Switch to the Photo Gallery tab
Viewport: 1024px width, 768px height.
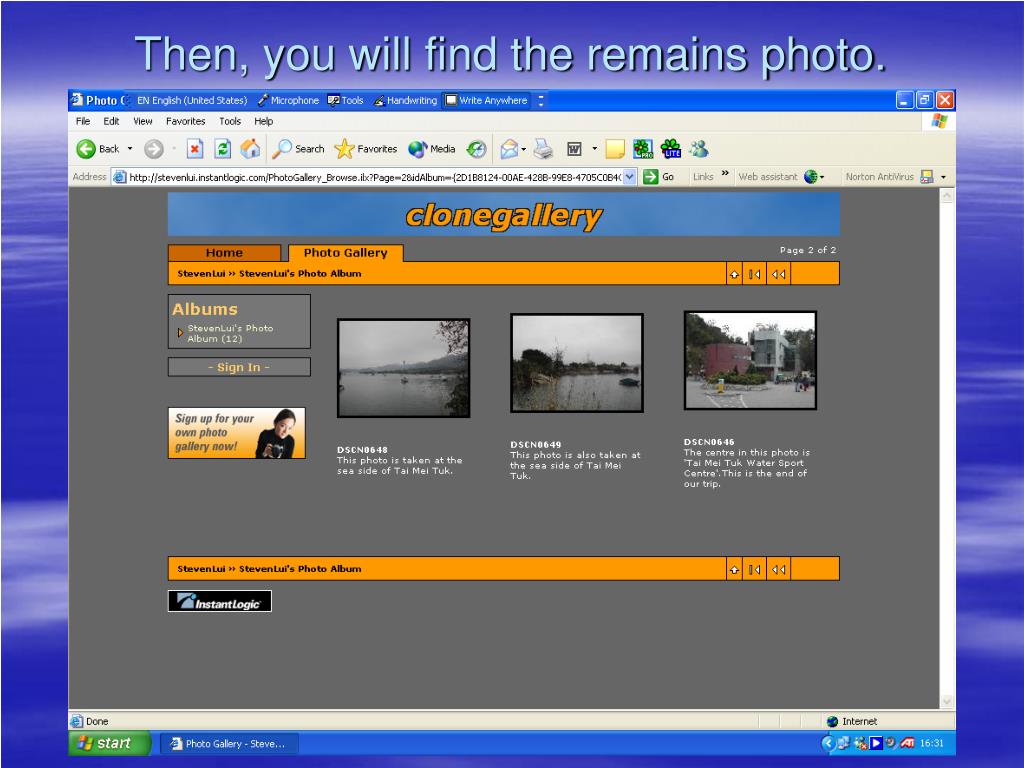345,253
